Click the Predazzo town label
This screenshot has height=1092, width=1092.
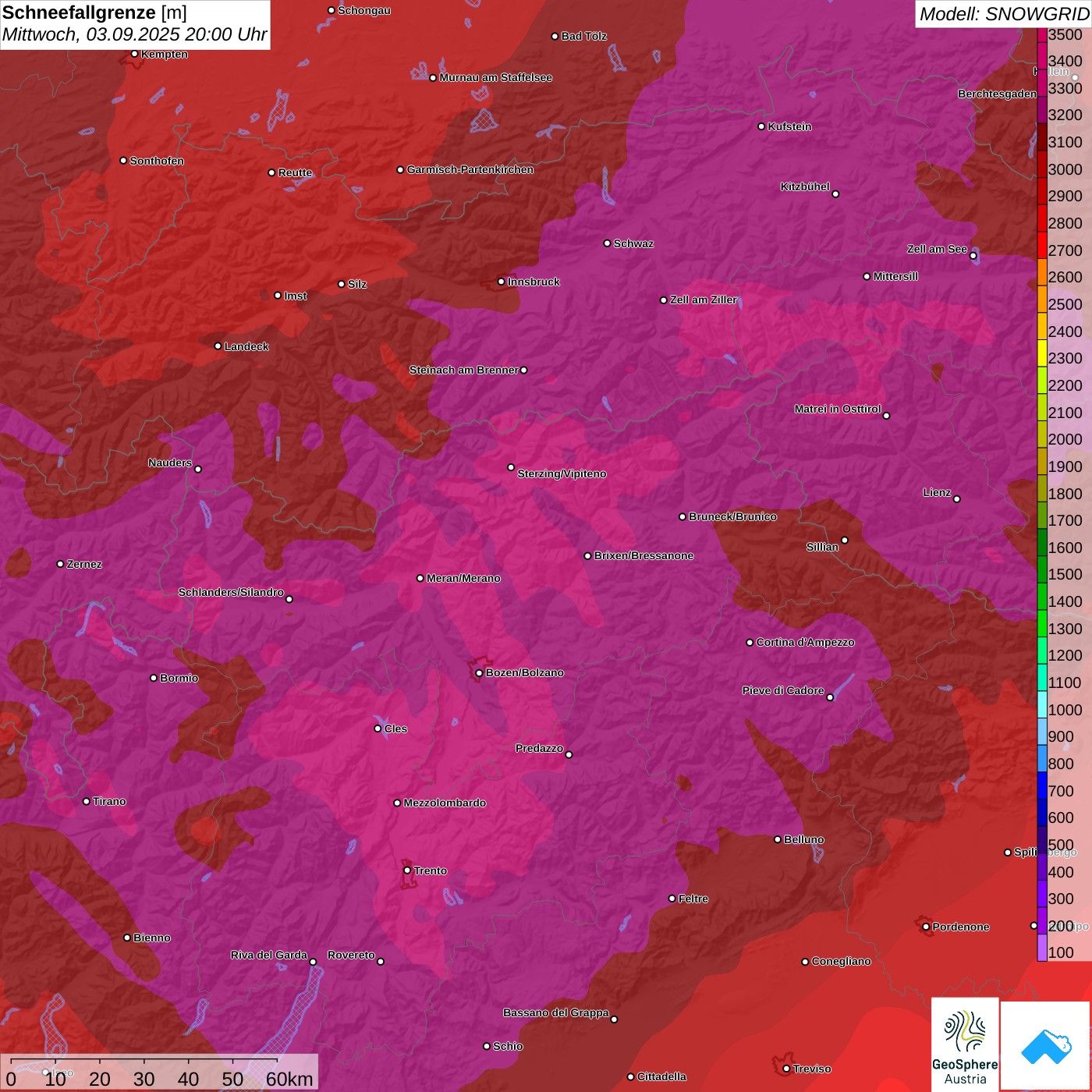point(539,748)
